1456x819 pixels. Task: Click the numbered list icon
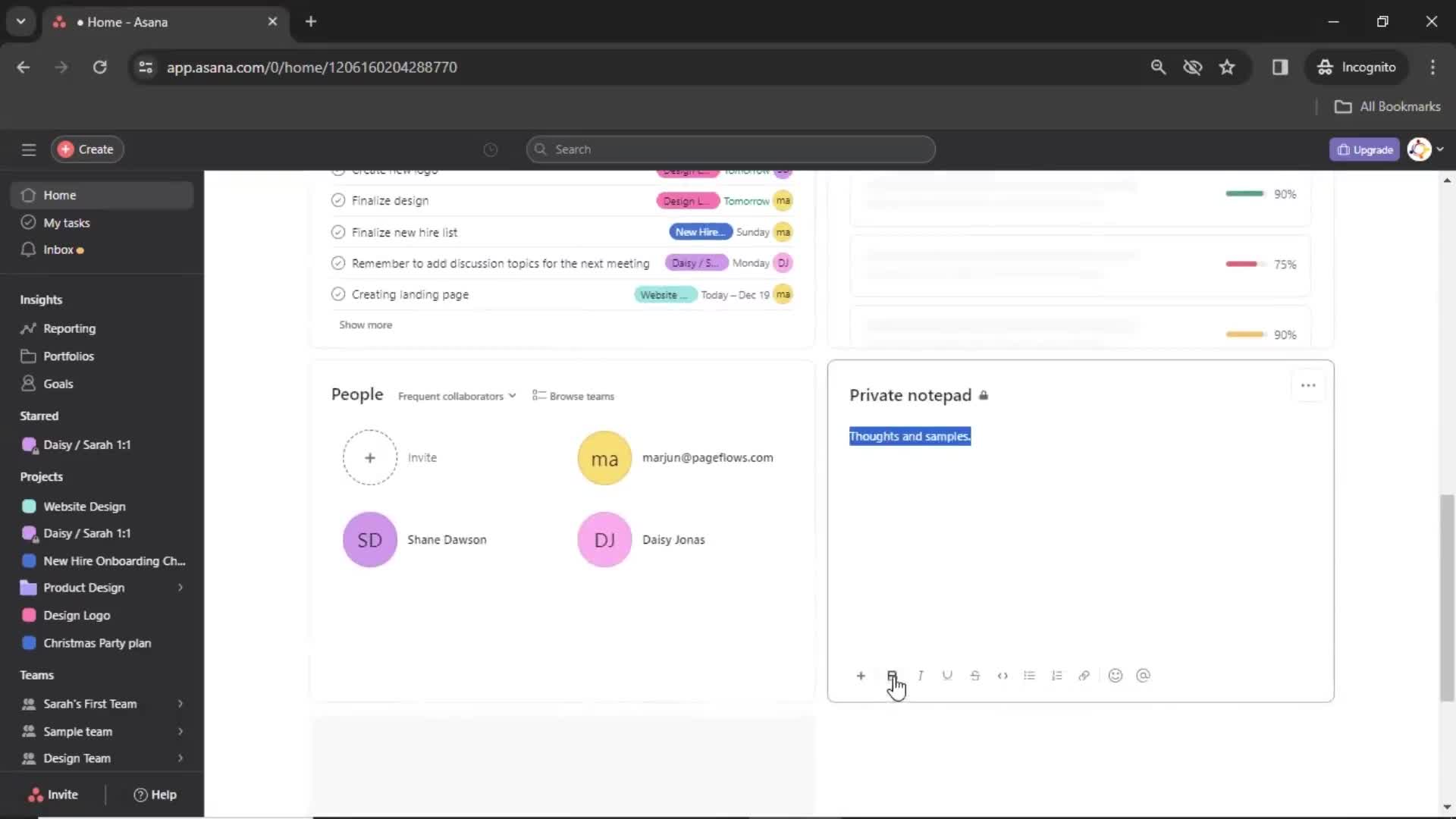pos(1056,676)
